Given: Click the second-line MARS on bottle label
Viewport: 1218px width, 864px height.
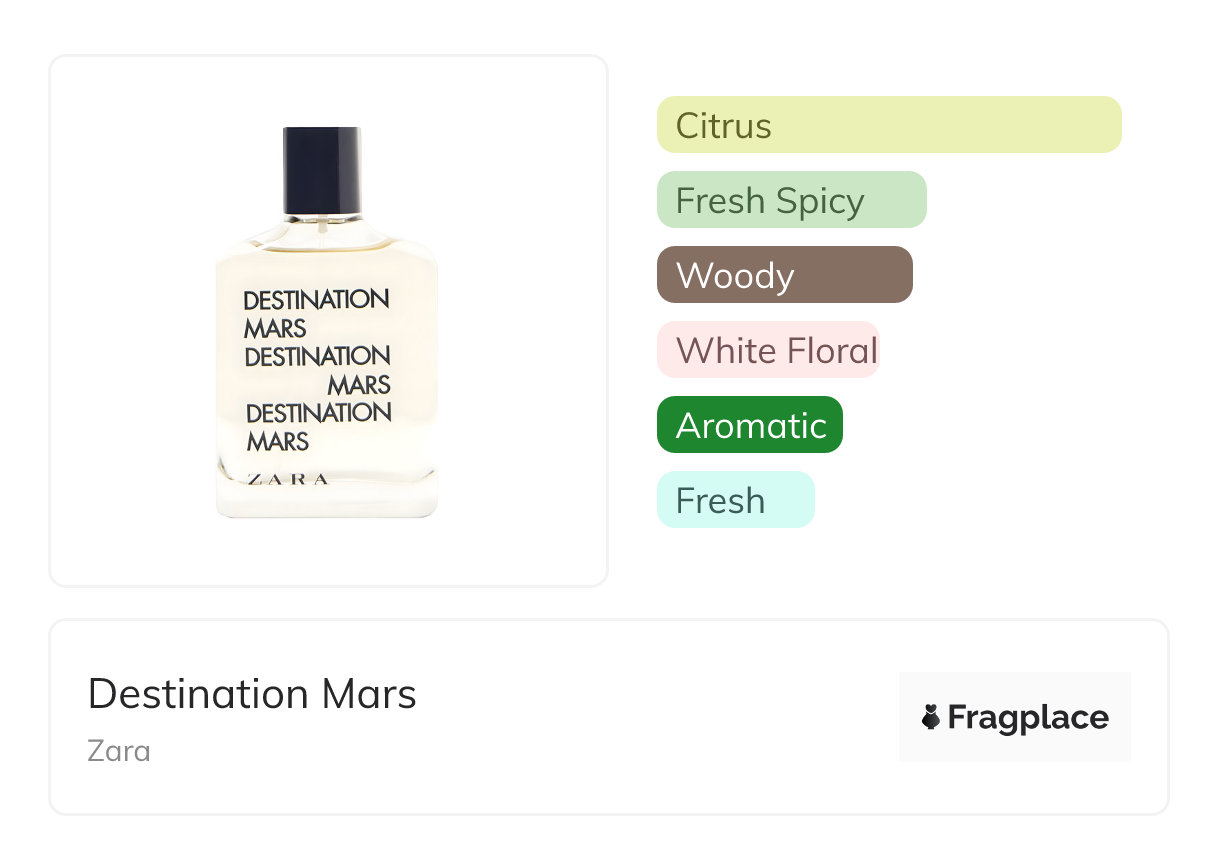Looking at the screenshot, I should click(275, 328).
